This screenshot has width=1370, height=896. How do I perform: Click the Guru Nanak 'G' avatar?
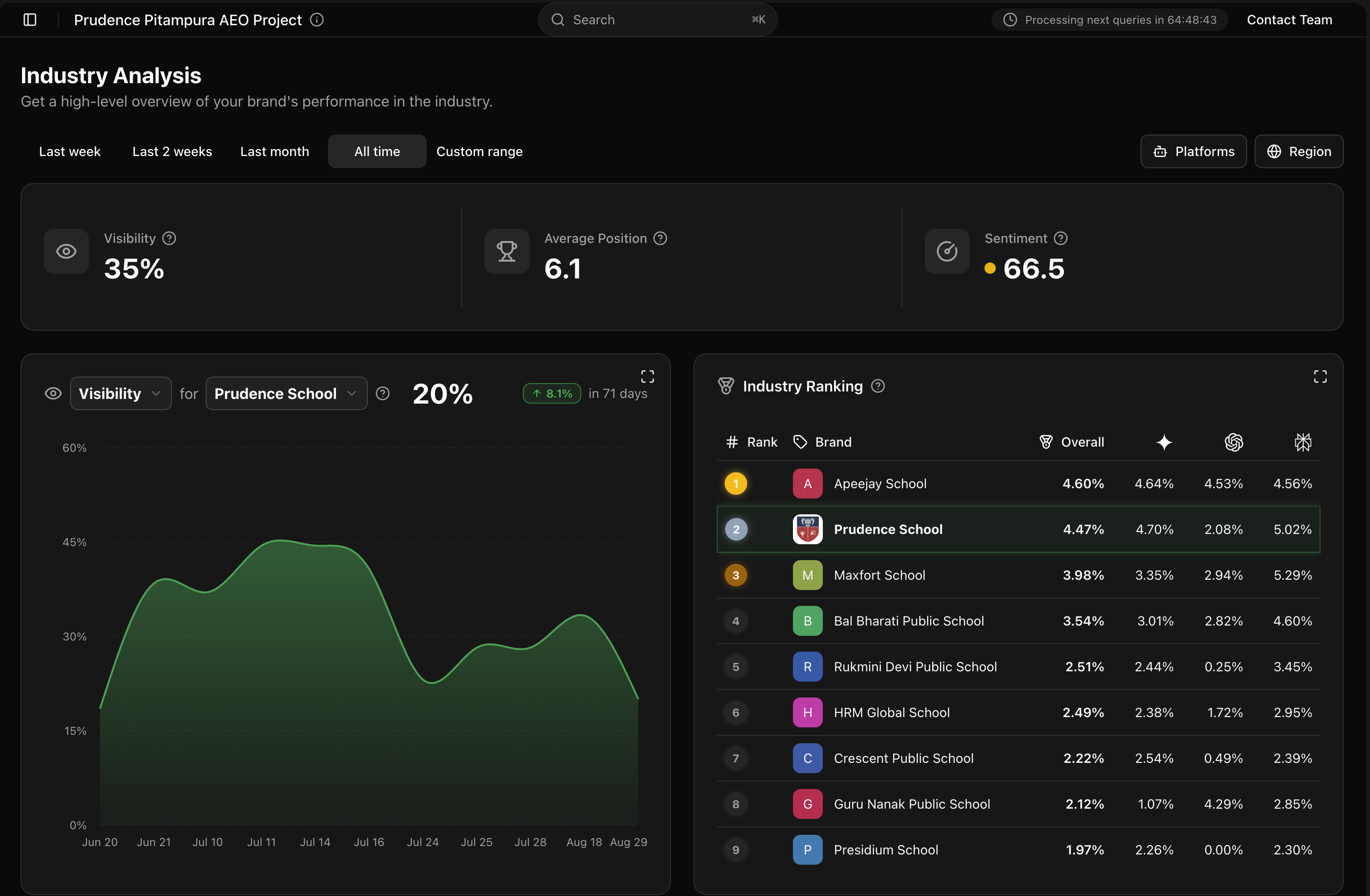(807, 804)
